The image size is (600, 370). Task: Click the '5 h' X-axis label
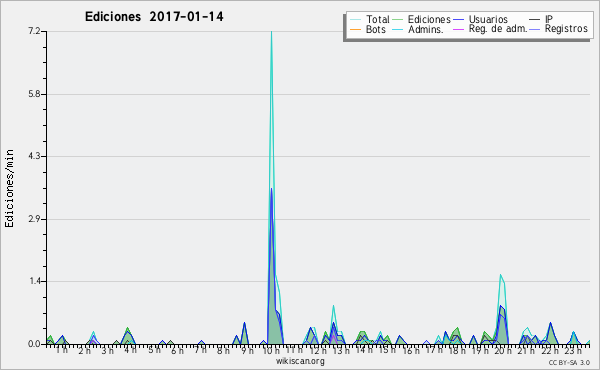(x=154, y=350)
